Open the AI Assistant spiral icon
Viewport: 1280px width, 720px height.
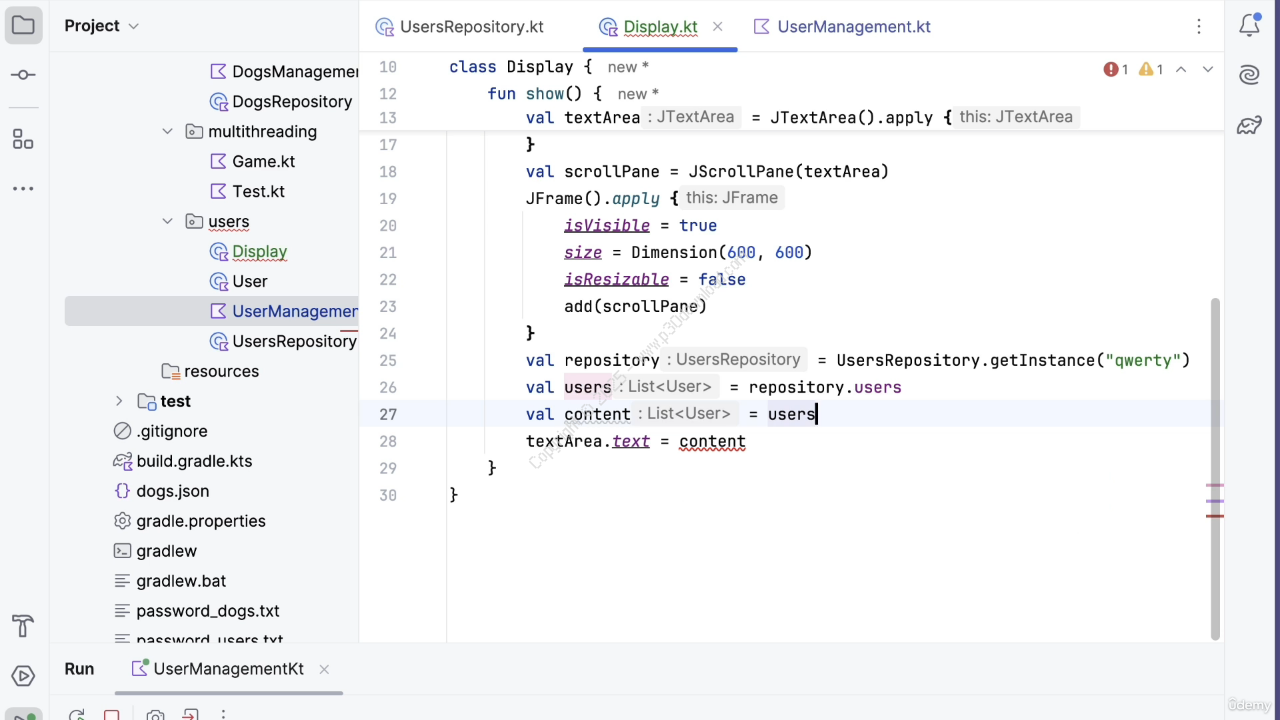pyautogui.click(x=1249, y=75)
